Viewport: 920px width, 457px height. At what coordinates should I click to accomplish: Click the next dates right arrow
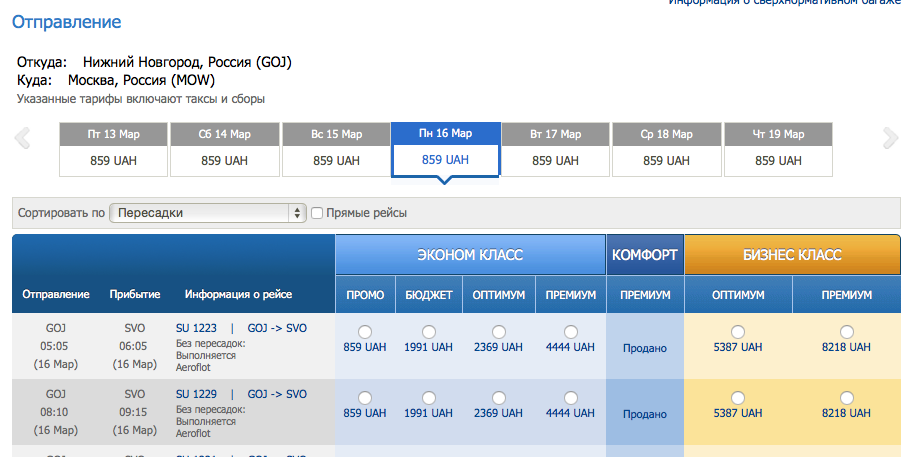click(x=890, y=139)
